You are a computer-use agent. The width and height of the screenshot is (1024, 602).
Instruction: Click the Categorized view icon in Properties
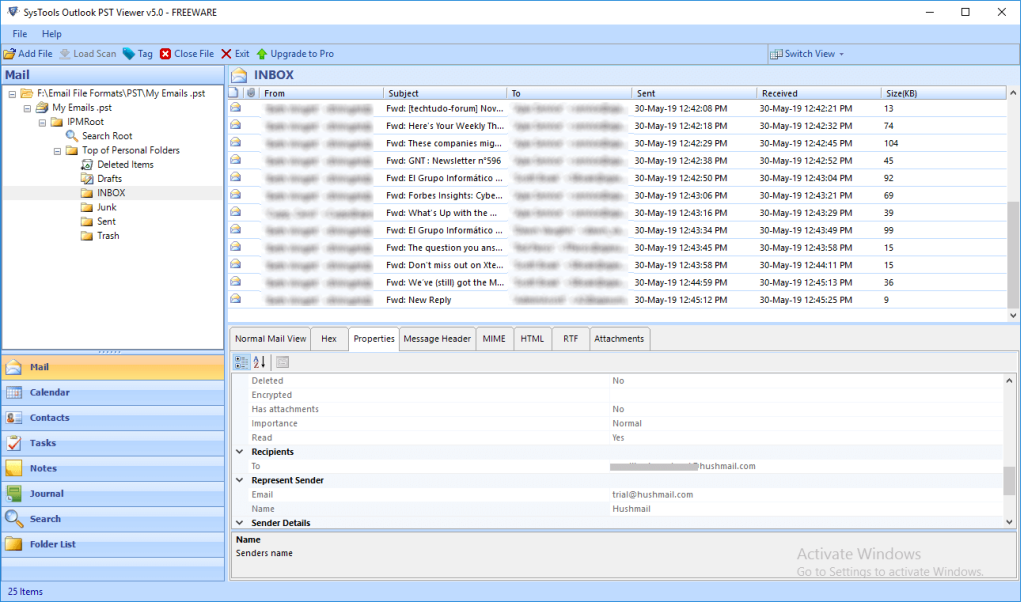(x=242, y=362)
